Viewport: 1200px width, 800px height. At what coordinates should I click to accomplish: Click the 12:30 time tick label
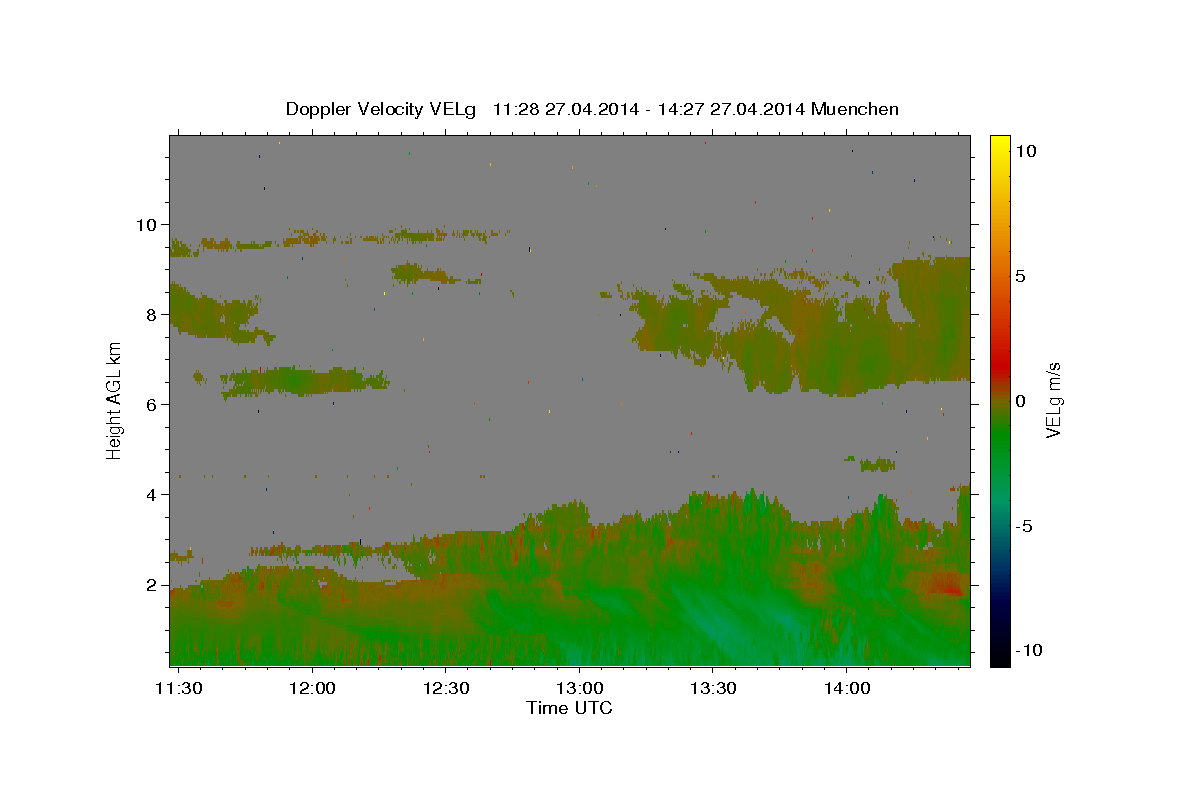(445, 689)
